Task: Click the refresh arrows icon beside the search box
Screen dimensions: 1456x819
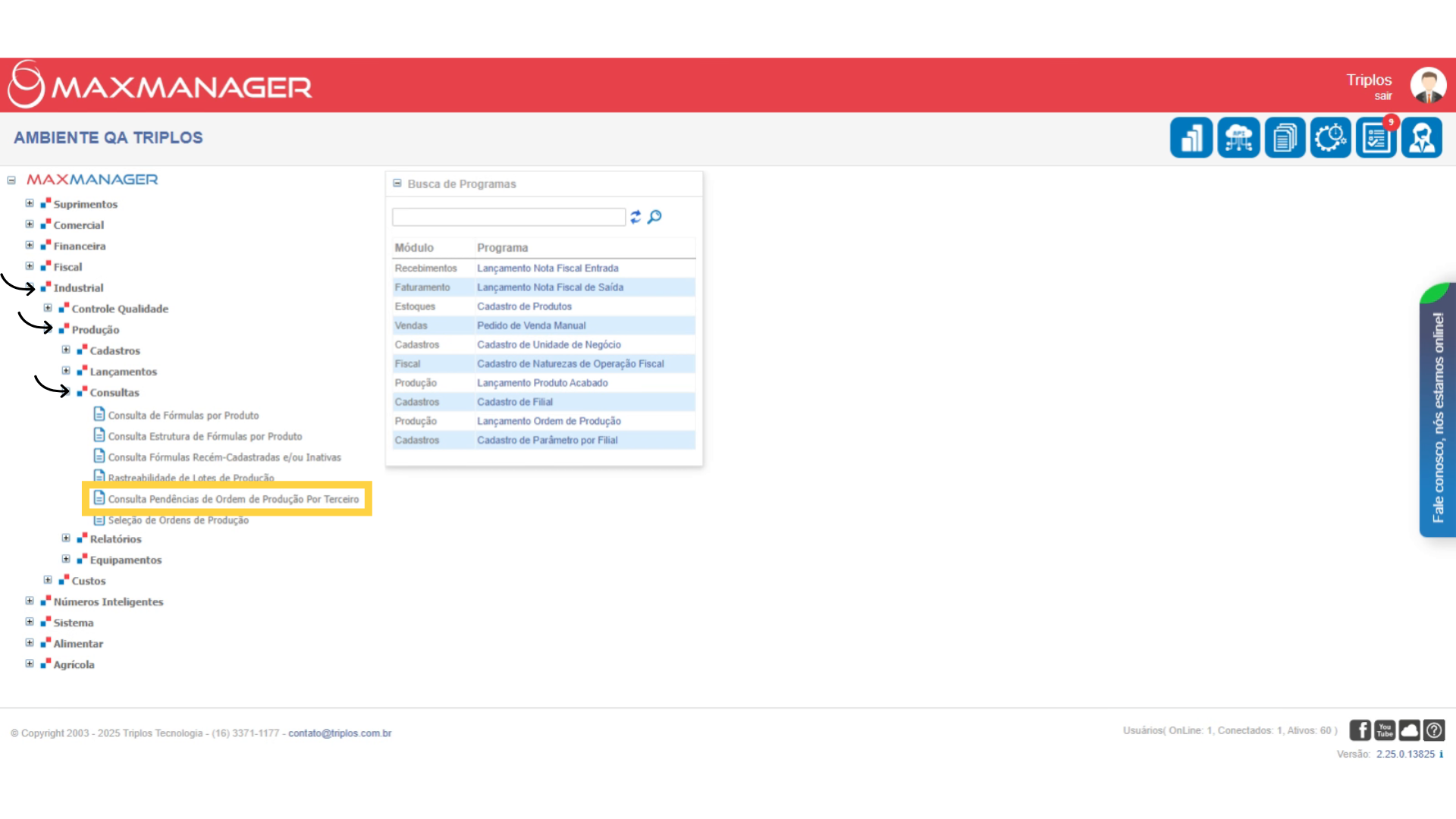Action: point(635,217)
